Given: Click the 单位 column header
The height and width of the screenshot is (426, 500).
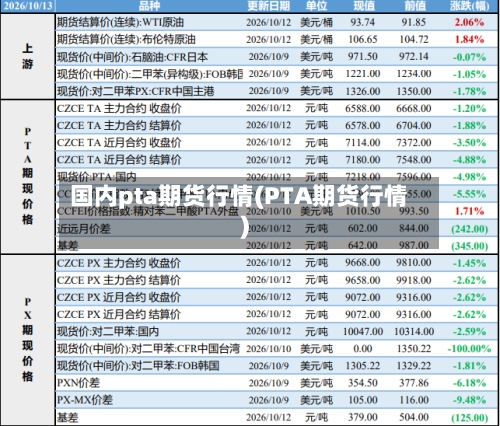Looking at the screenshot, I should [316, 6].
